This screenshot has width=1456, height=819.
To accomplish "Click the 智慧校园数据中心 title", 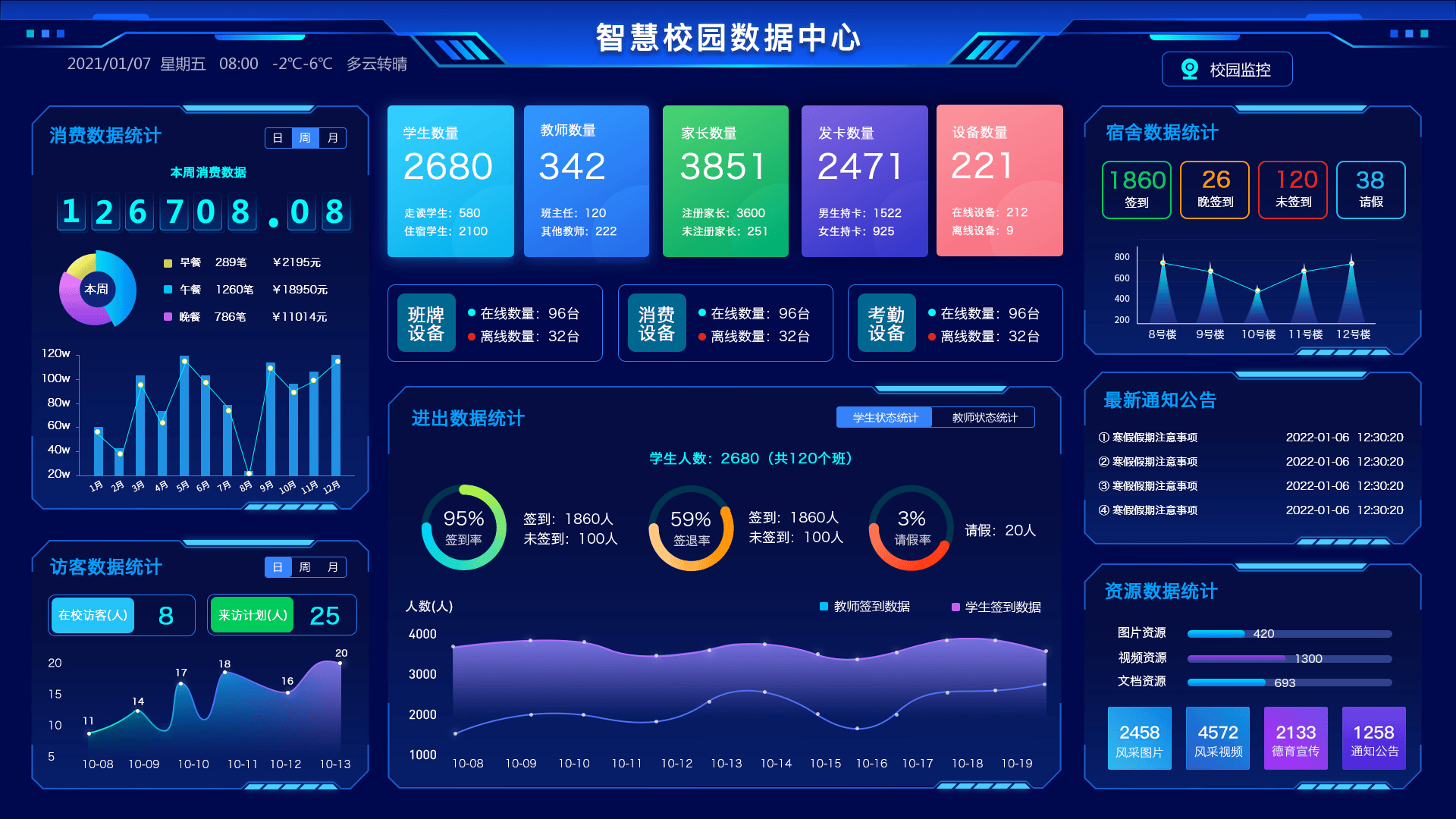I will (x=728, y=37).
